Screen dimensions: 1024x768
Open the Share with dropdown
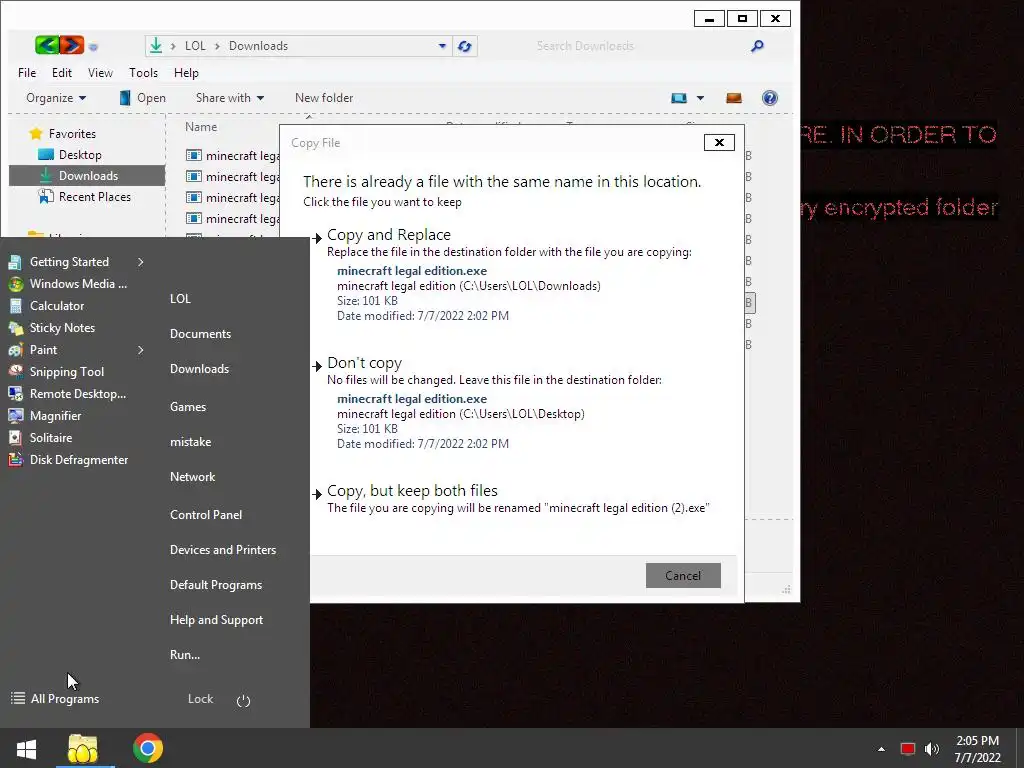(x=230, y=98)
